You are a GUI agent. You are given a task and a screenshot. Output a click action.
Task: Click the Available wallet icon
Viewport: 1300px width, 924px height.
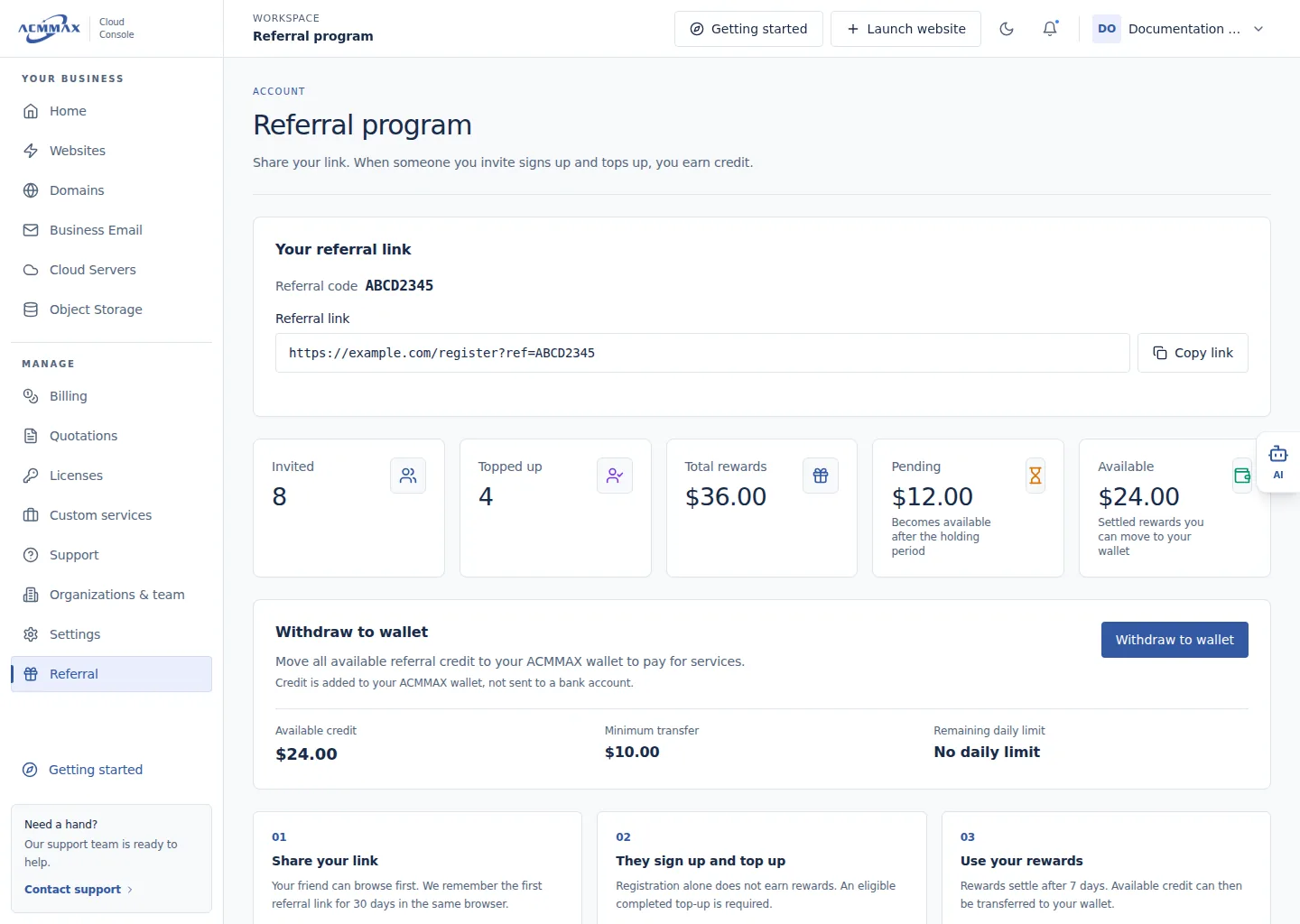pyautogui.click(x=1242, y=476)
